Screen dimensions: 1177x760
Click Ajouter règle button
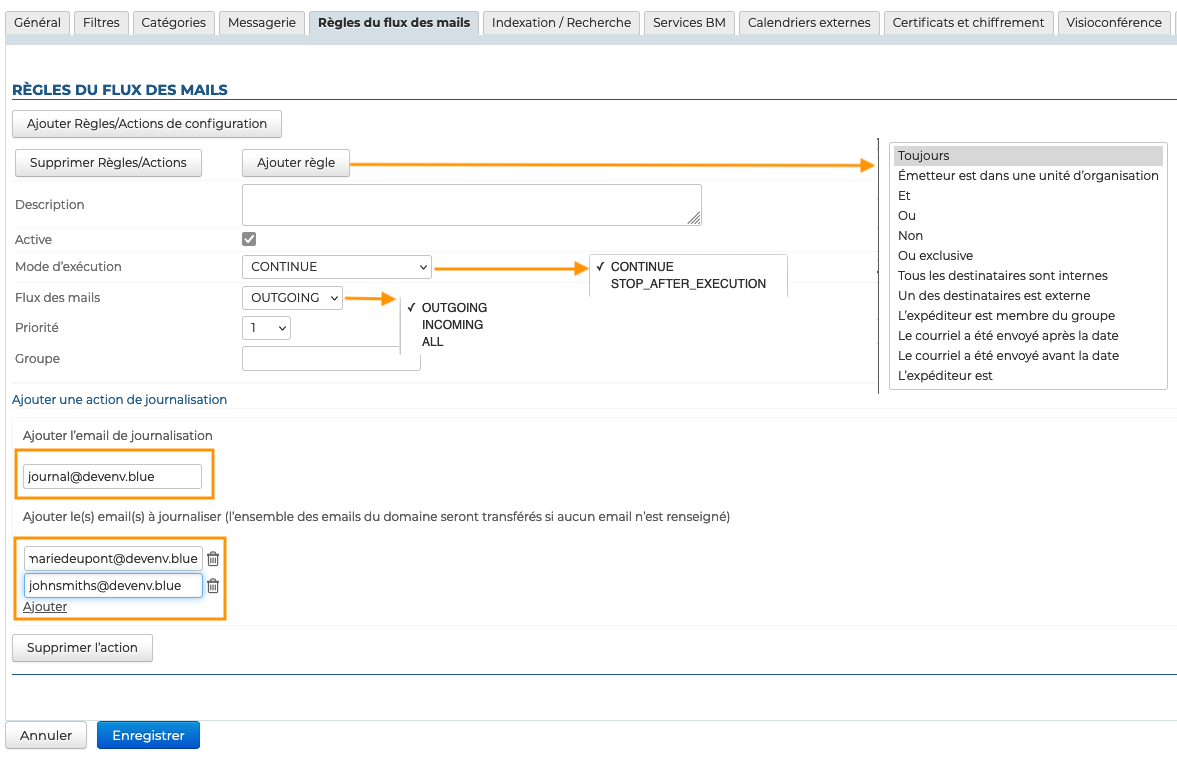[x=296, y=163]
